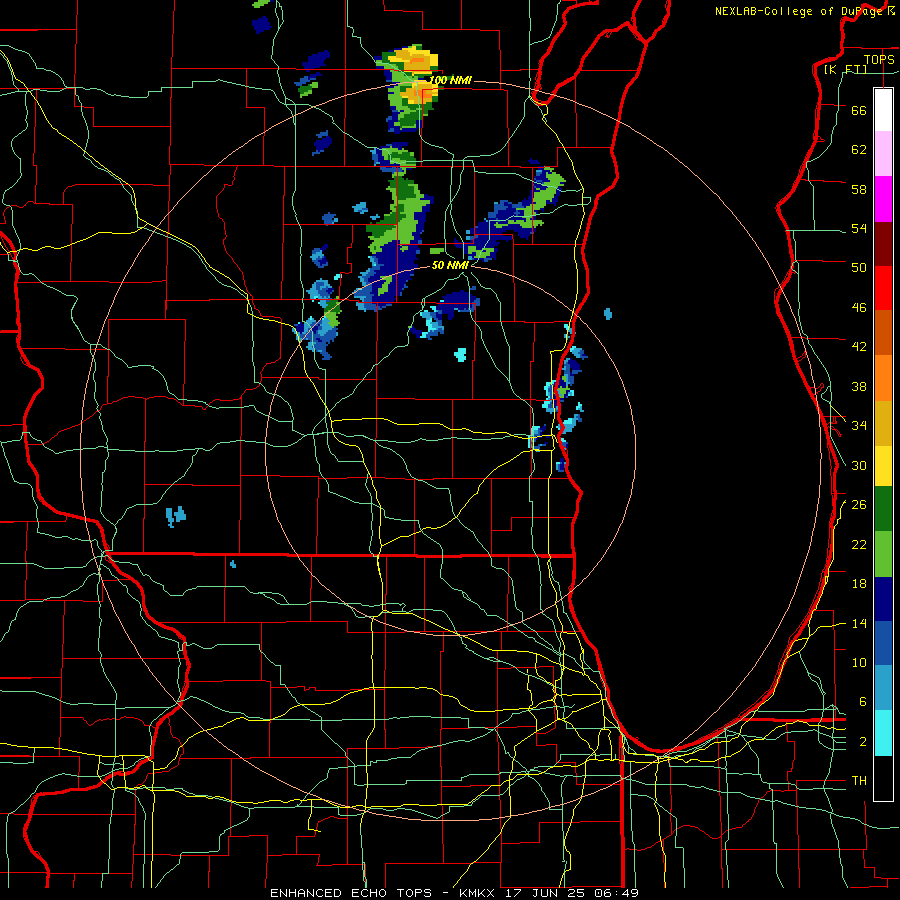Click the TOPS legend heading
Viewport: 900px width, 900px height.
[x=879, y=59]
